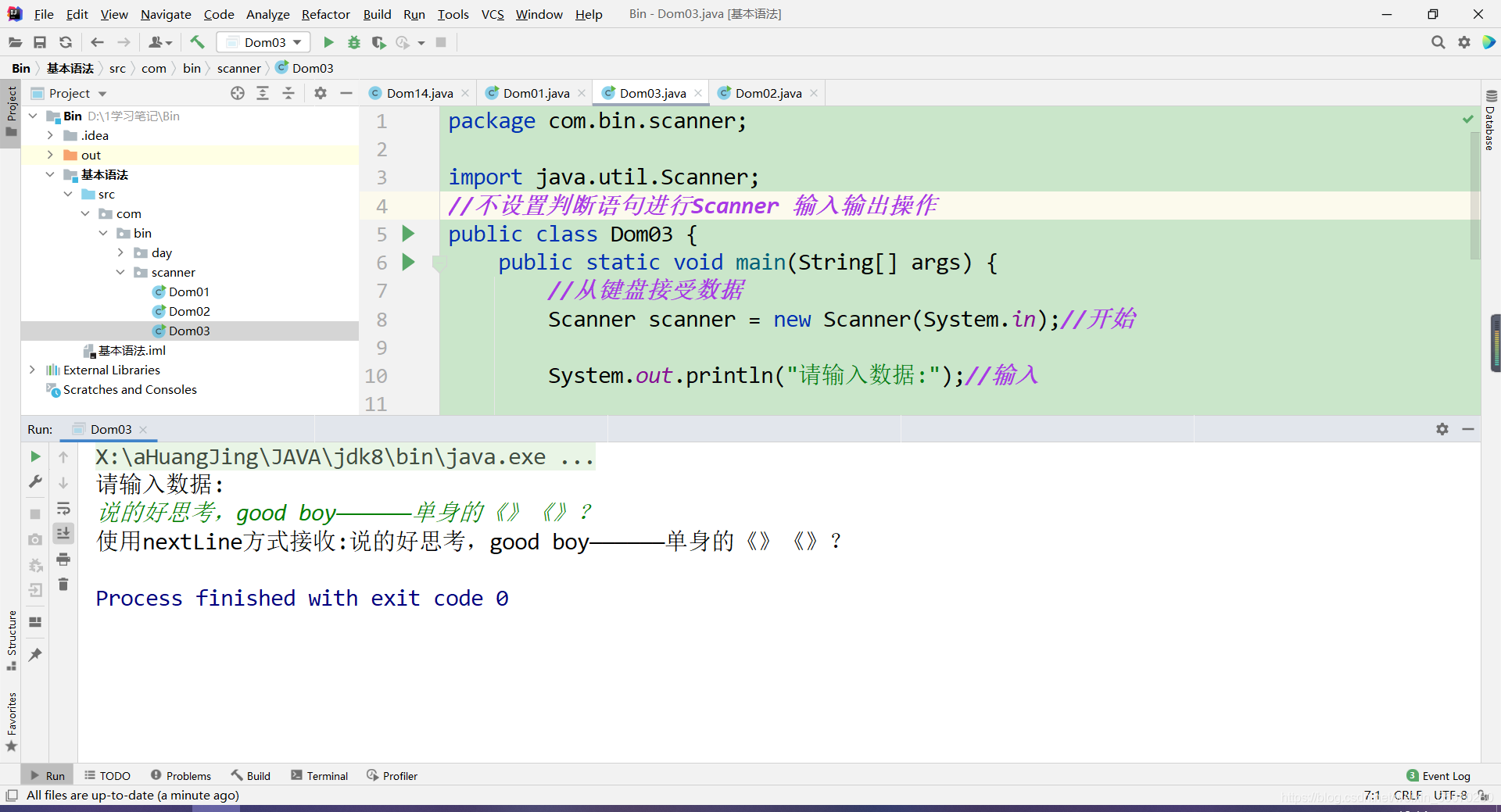The height and width of the screenshot is (812, 1501).
Task: Click run gutter arrow beside main method
Action: [x=408, y=262]
